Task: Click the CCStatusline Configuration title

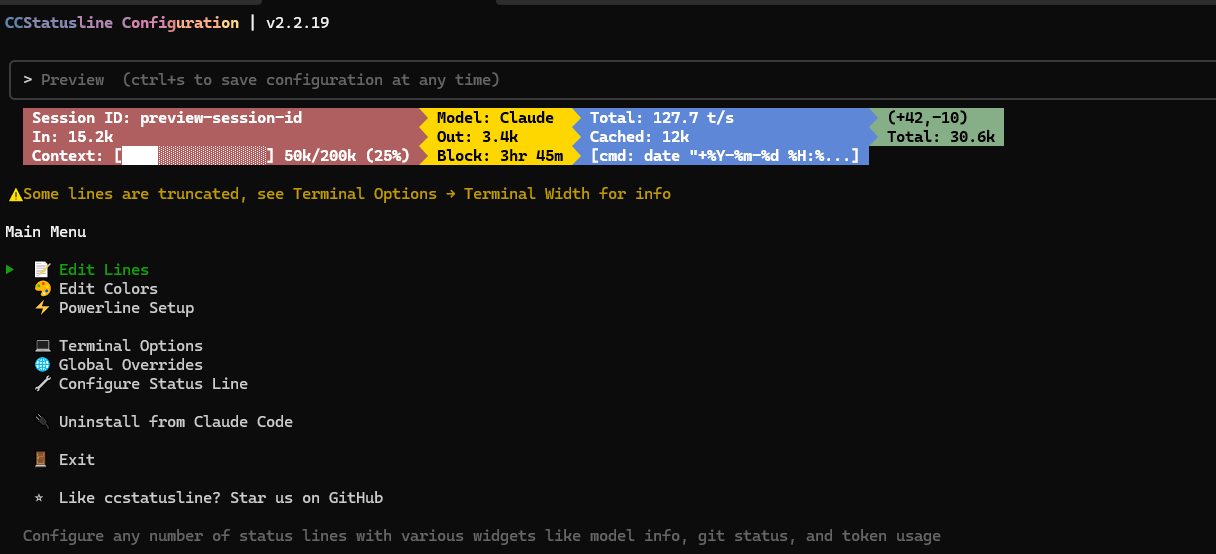Action: (122, 22)
